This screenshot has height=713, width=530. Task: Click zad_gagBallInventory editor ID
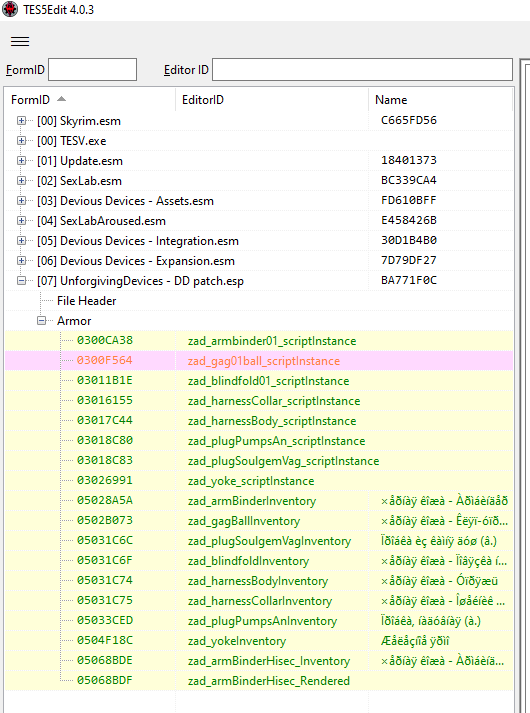244,522
